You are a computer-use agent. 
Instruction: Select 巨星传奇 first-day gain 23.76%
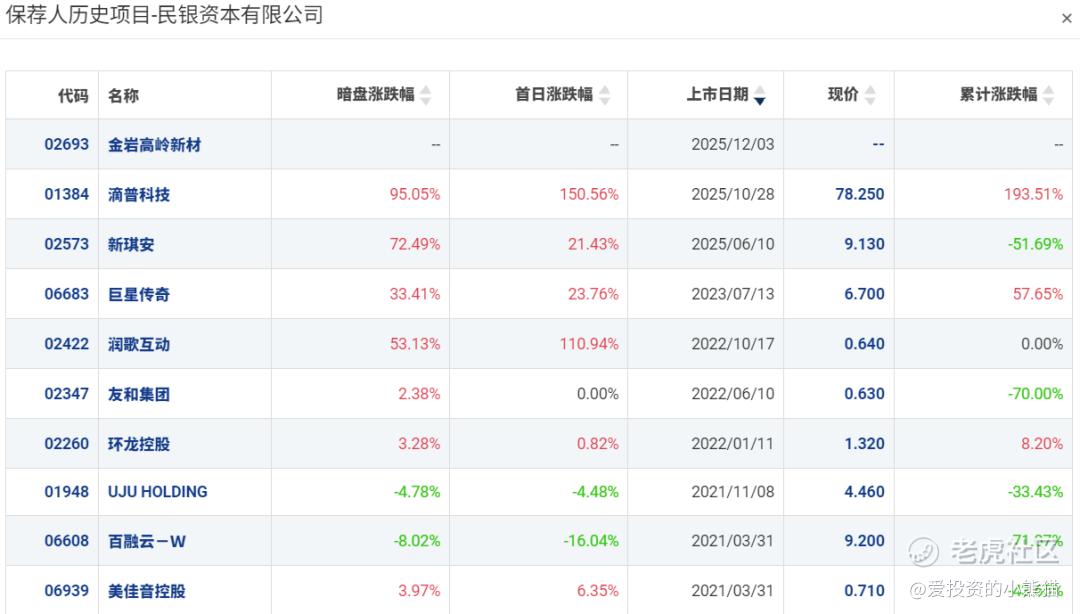(x=593, y=294)
